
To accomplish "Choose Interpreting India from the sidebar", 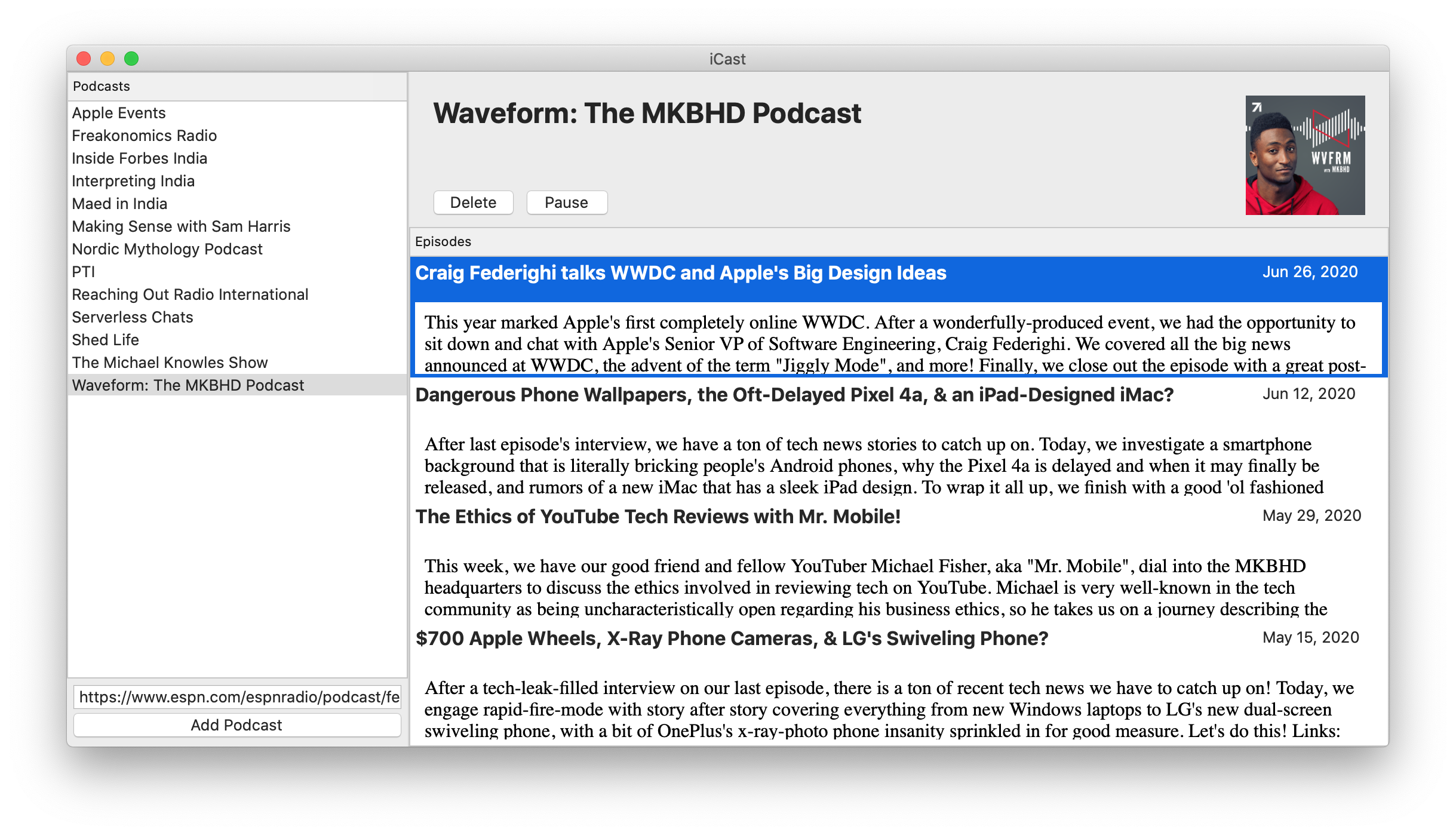I will click(x=237, y=181).
